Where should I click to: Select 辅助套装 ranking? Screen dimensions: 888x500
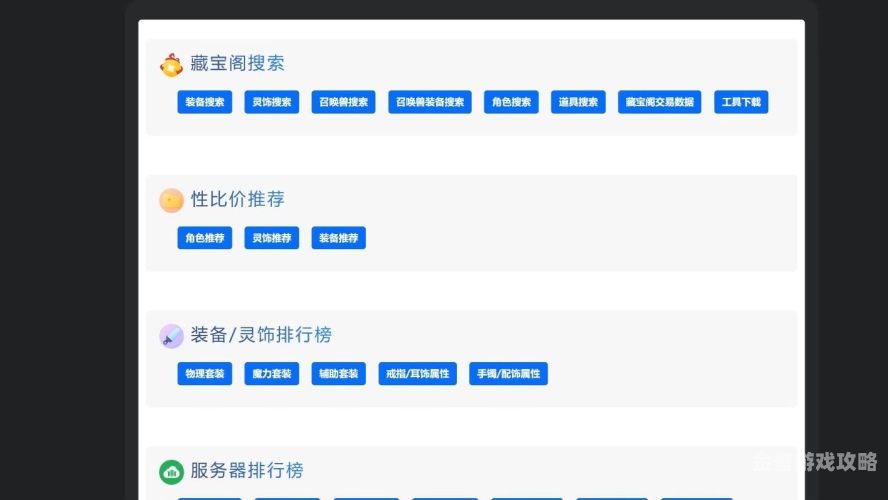pyautogui.click(x=339, y=374)
